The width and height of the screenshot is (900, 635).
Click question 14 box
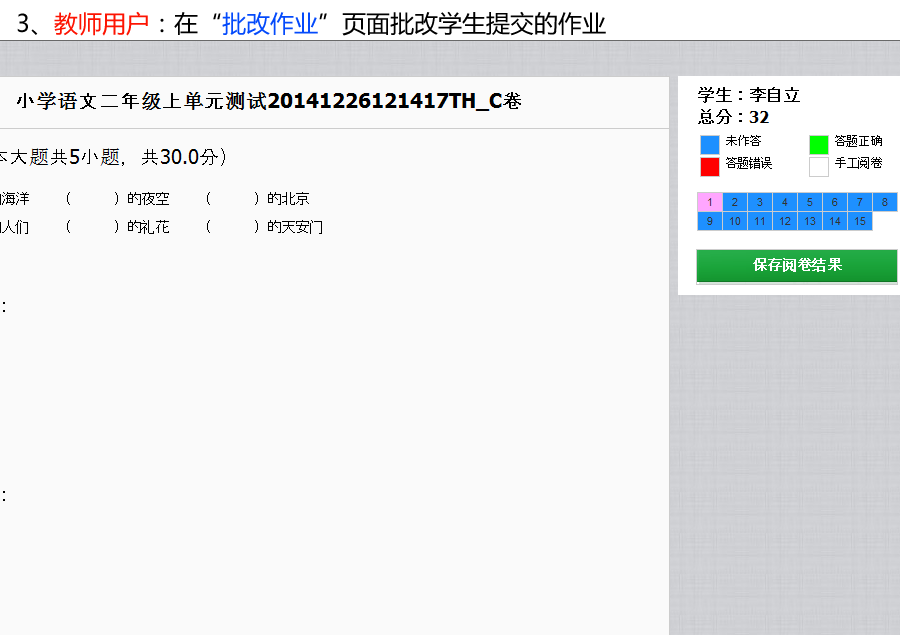click(834, 221)
